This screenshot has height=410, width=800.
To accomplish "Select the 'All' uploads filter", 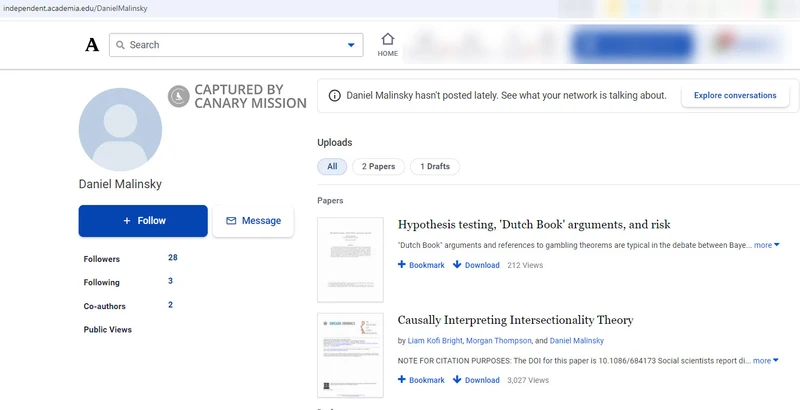I will [x=332, y=166].
